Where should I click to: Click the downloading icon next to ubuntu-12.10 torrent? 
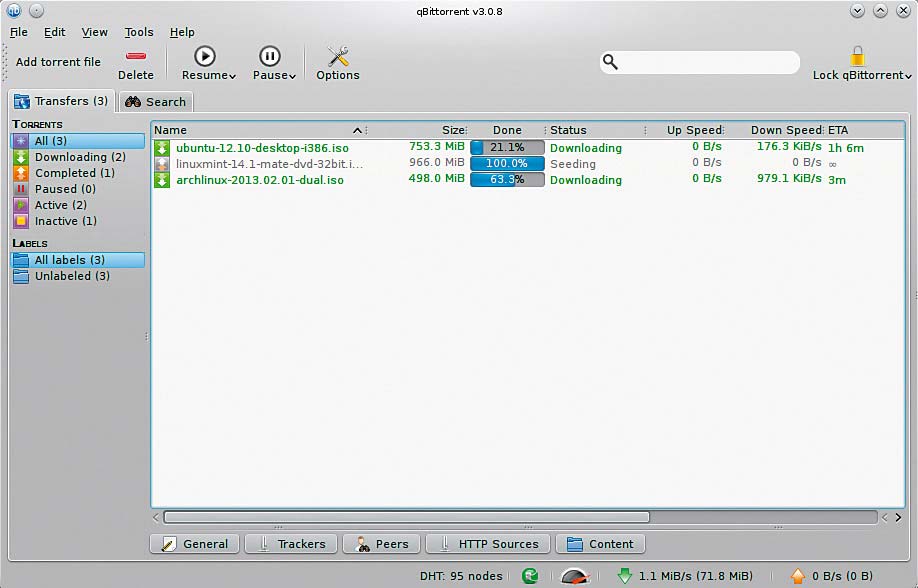tap(162, 148)
